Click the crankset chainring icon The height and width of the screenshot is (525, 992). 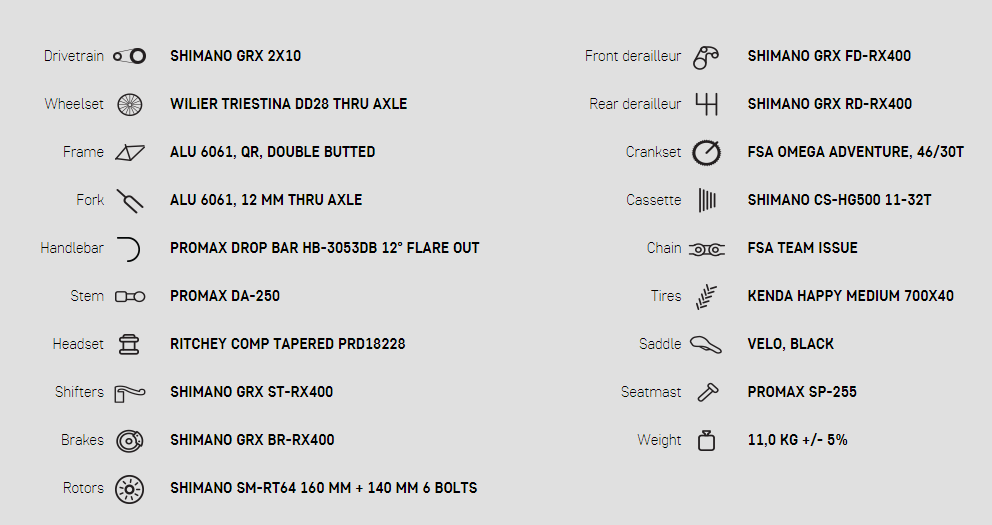click(x=707, y=152)
